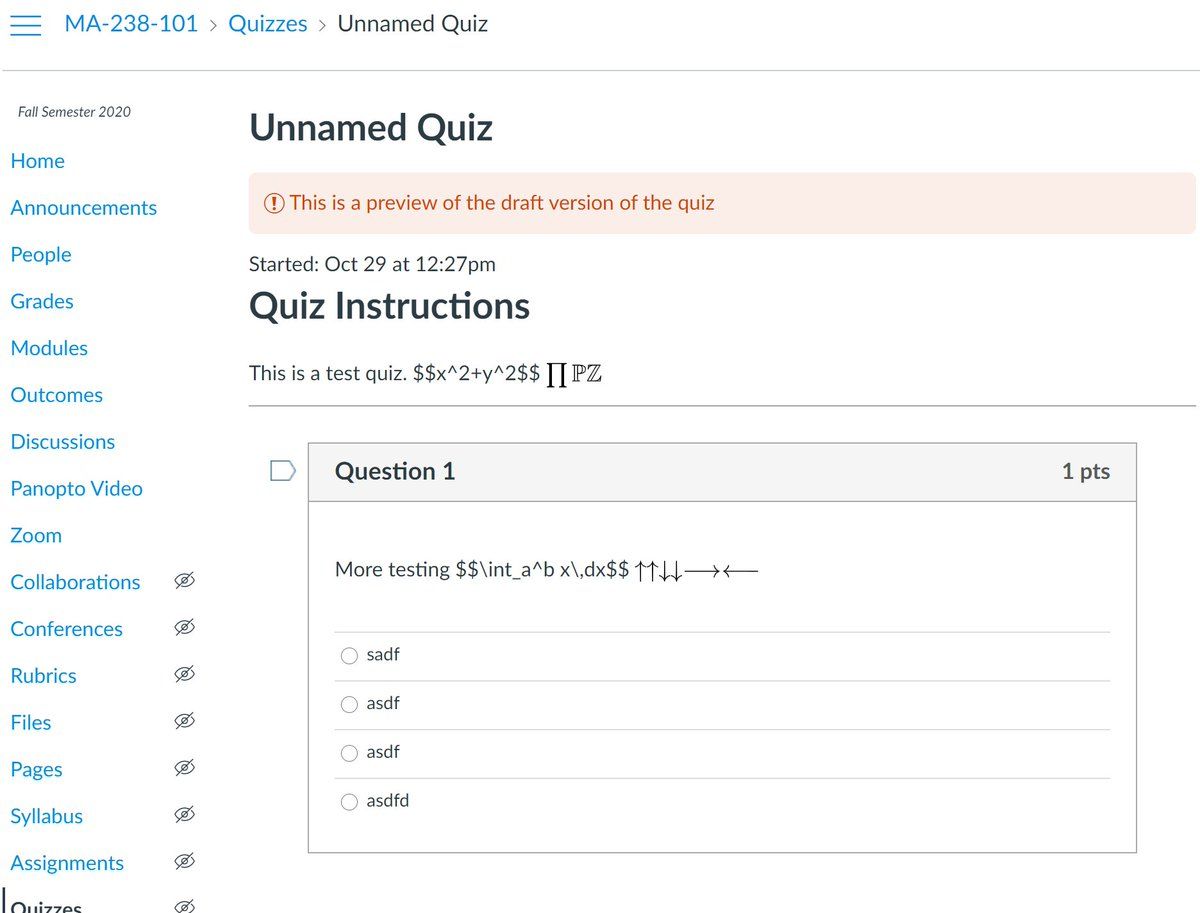Click the hidden-eye icon next to Pages
This screenshot has height=913, width=1200.
tap(183, 769)
